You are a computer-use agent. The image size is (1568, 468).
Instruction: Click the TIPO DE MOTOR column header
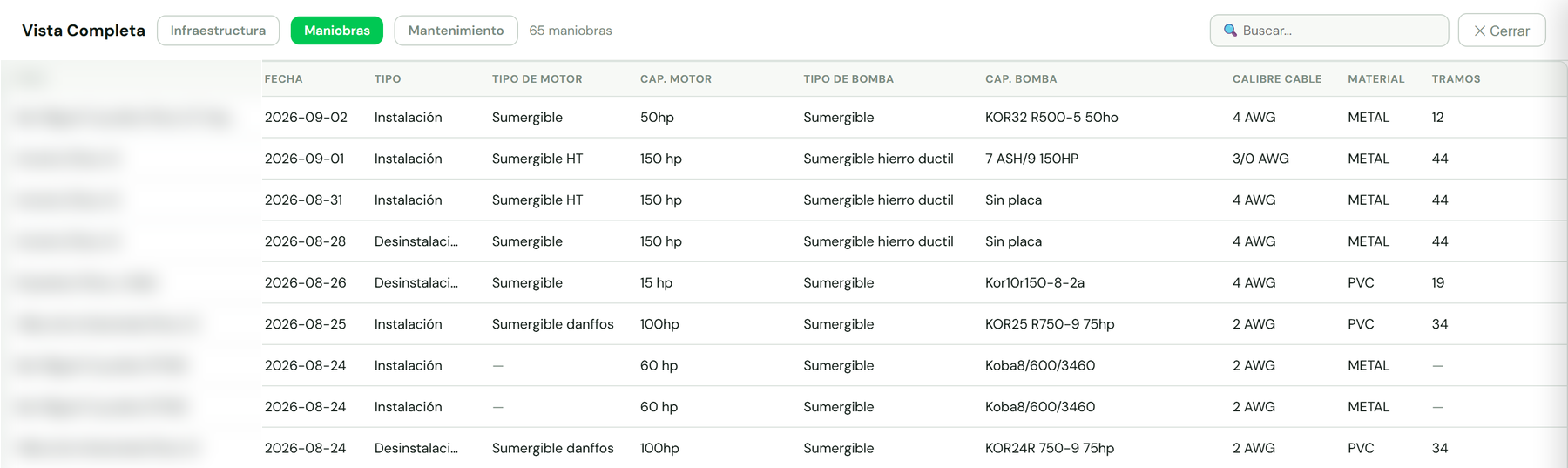[537, 79]
